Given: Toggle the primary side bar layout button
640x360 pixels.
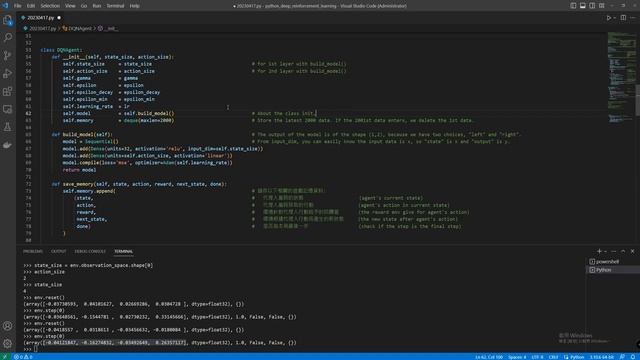Looking at the screenshot, I should coord(573,6).
